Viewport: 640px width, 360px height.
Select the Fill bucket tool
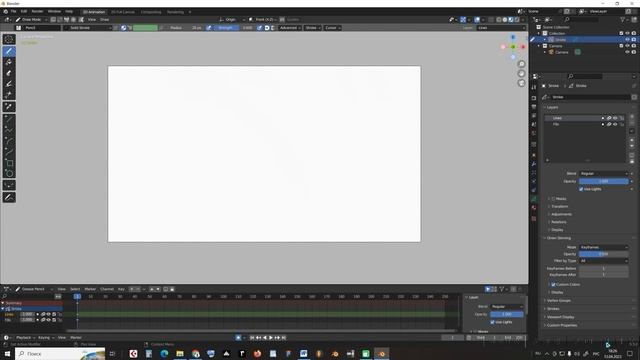click(9, 62)
